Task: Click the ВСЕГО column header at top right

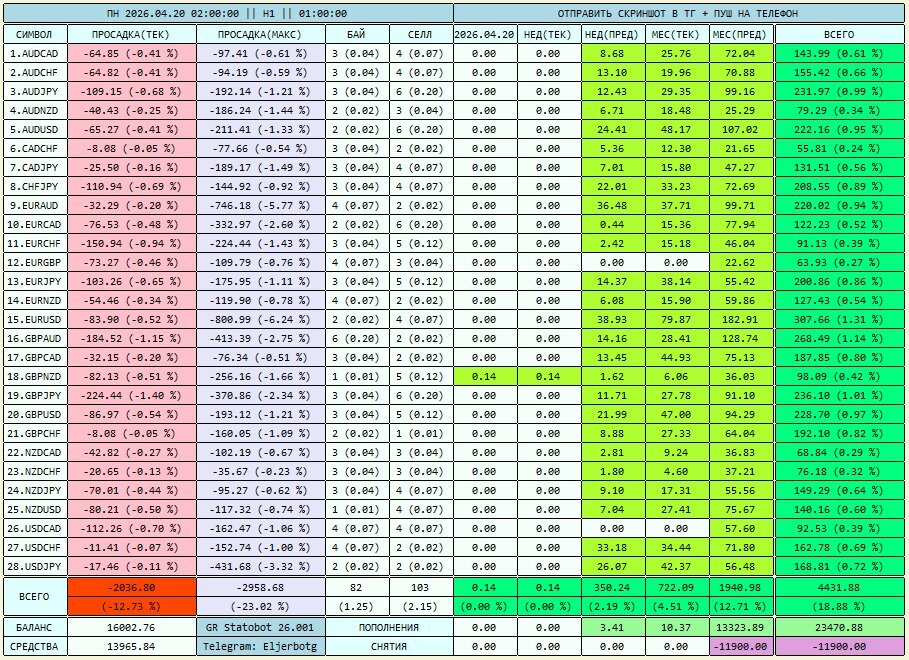Action: (x=839, y=34)
